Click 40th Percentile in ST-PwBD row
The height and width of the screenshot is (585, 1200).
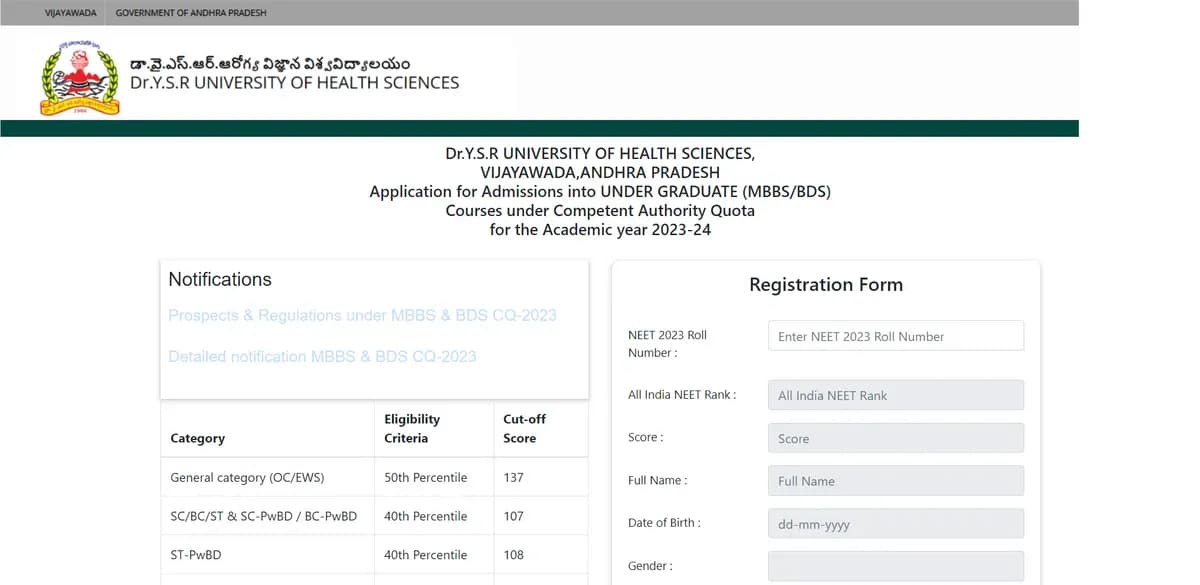coord(426,555)
